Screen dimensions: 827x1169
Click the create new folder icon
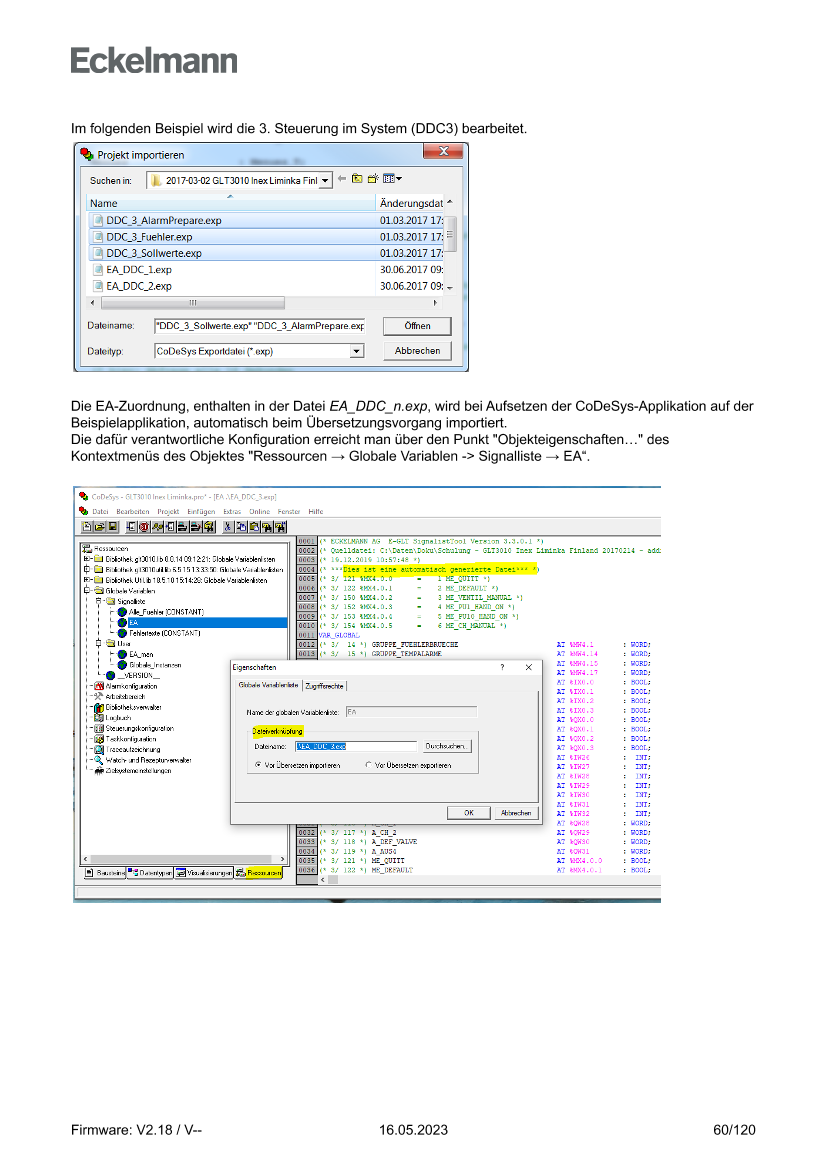tap(372, 179)
